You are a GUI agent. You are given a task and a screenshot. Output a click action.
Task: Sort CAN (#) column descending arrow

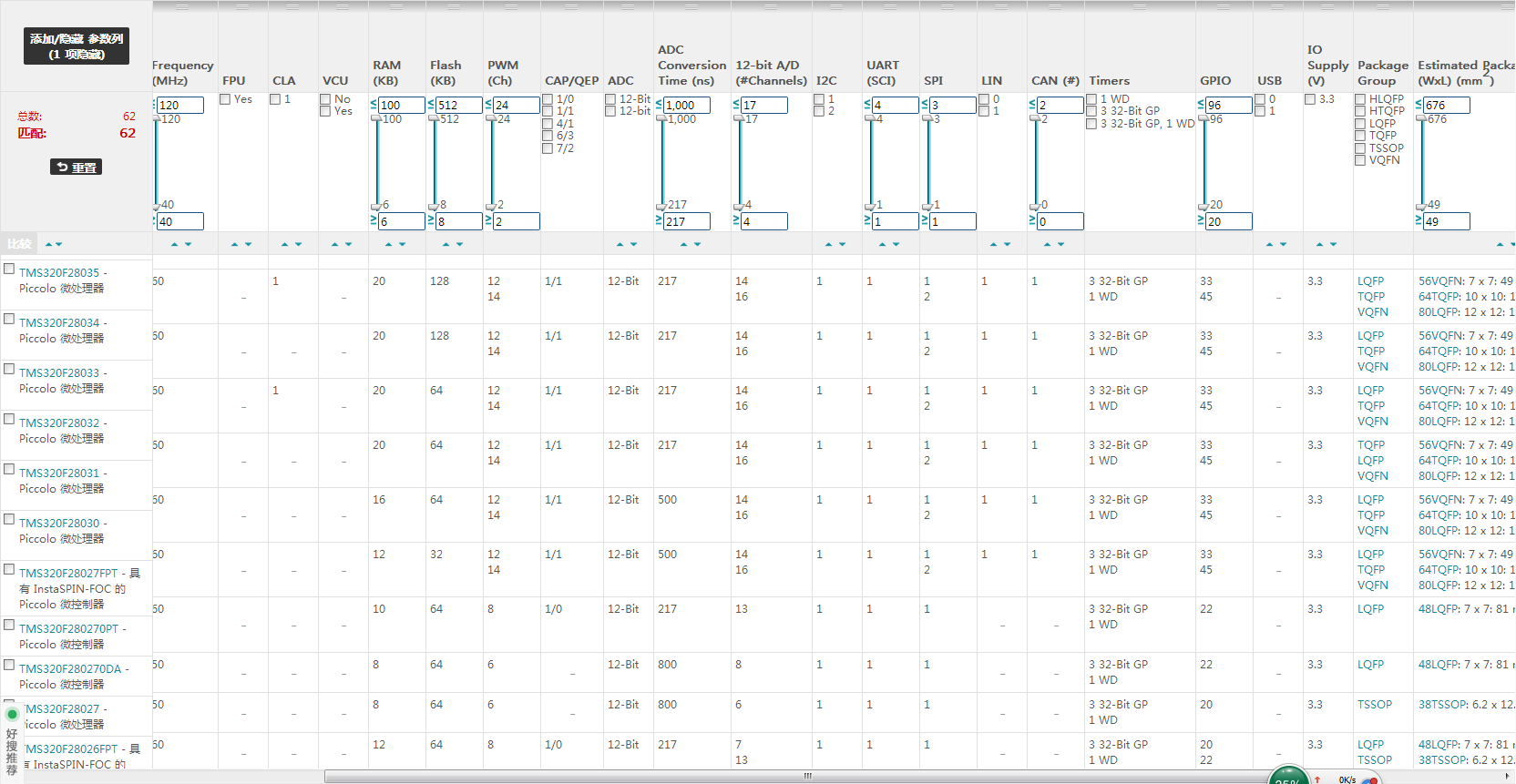point(1061,244)
